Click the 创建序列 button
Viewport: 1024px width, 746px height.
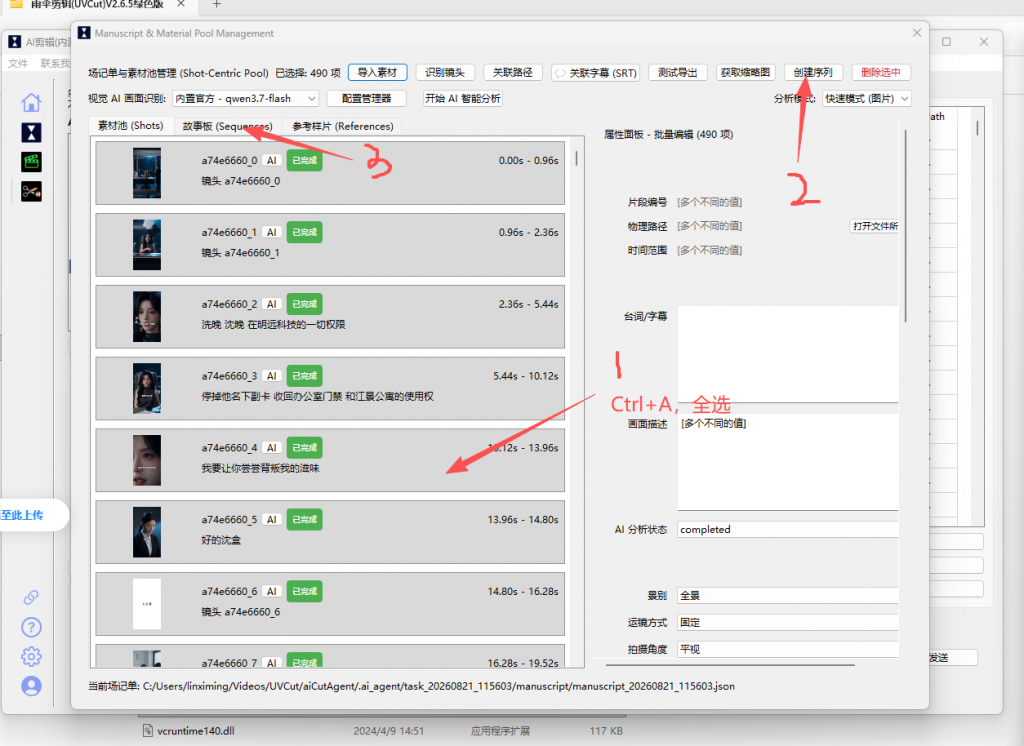pos(813,73)
